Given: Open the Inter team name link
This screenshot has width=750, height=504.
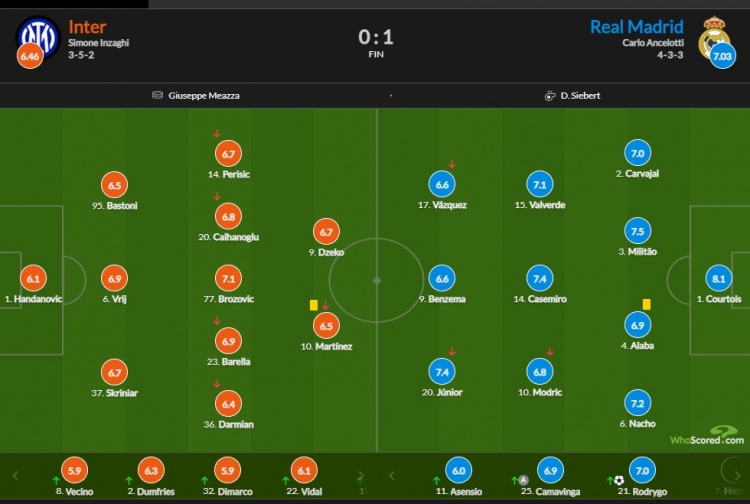Looking at the screenshot, I should [x=88, y=27].
